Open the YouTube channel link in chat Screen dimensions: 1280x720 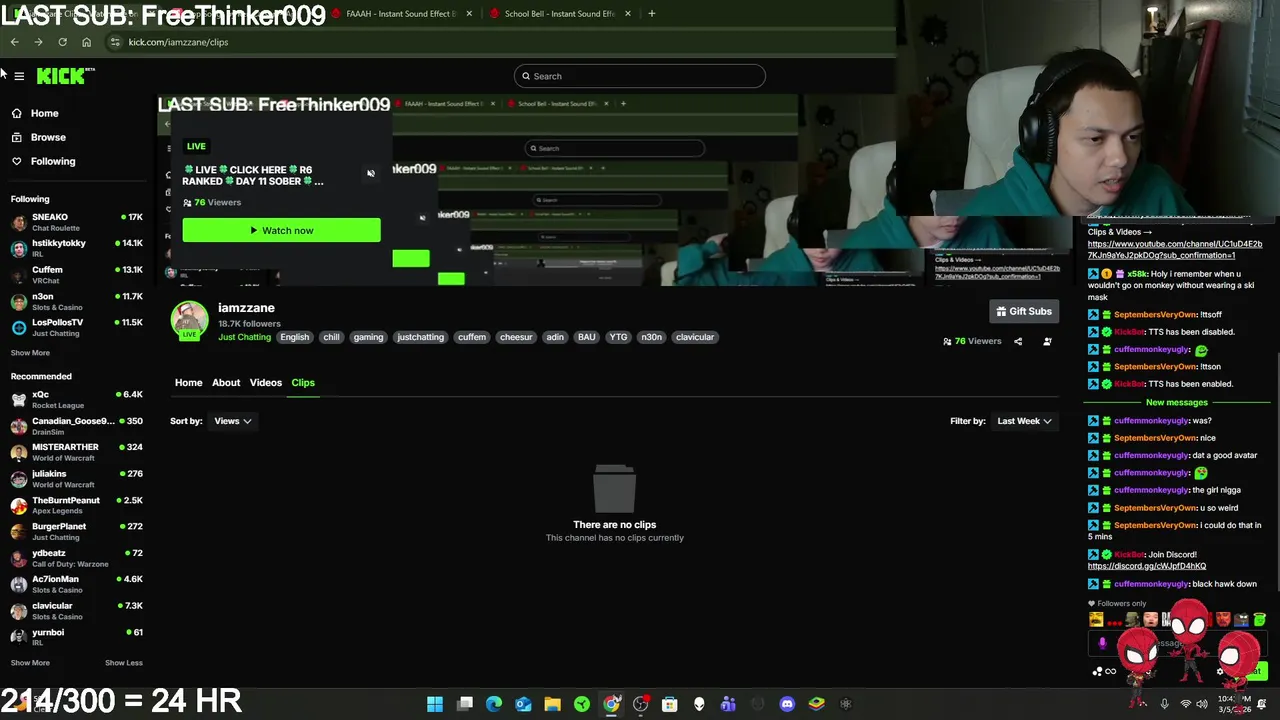click(x=1175, y=249)
